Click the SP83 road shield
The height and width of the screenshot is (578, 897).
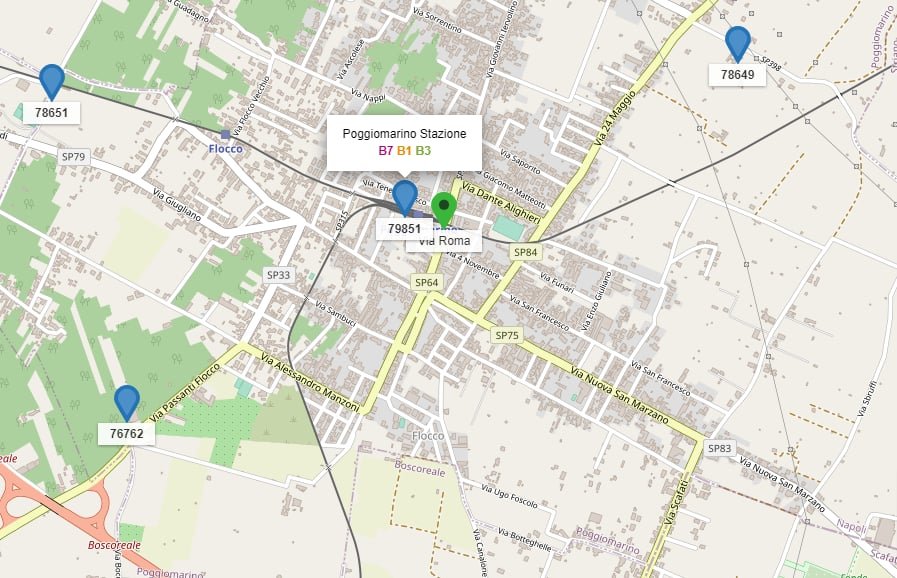pos(719,448)
